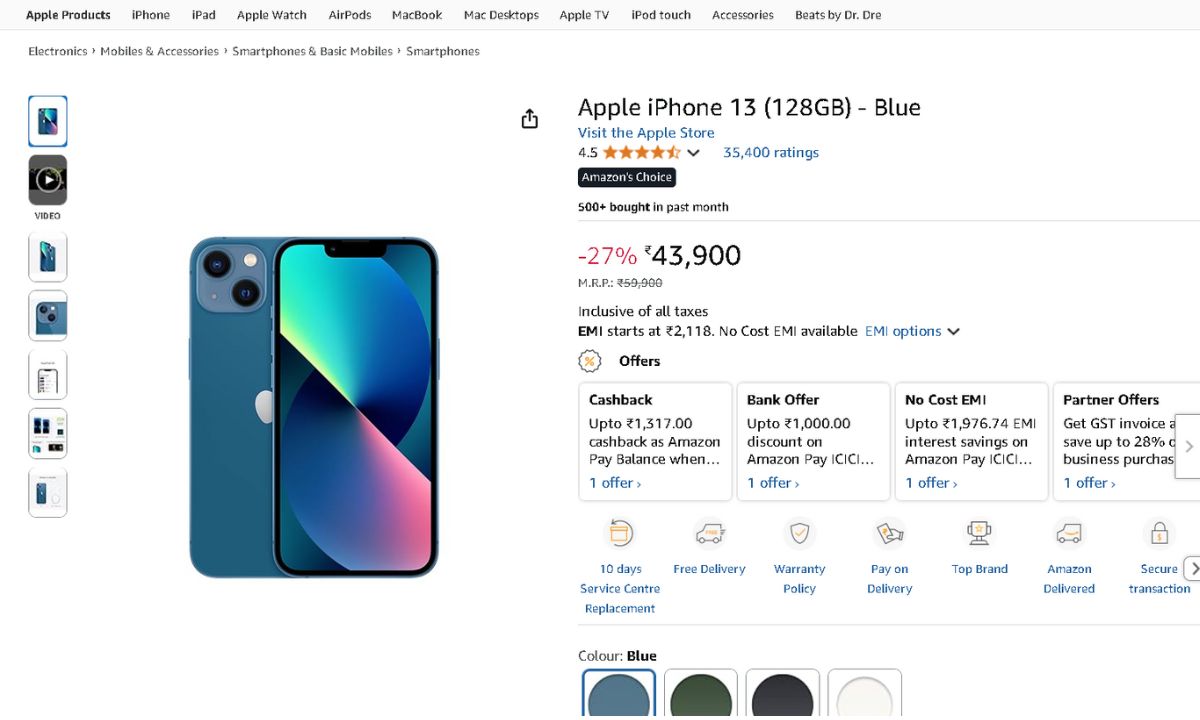
Task: Play the product video thumbnail
Action: (48, 180)
